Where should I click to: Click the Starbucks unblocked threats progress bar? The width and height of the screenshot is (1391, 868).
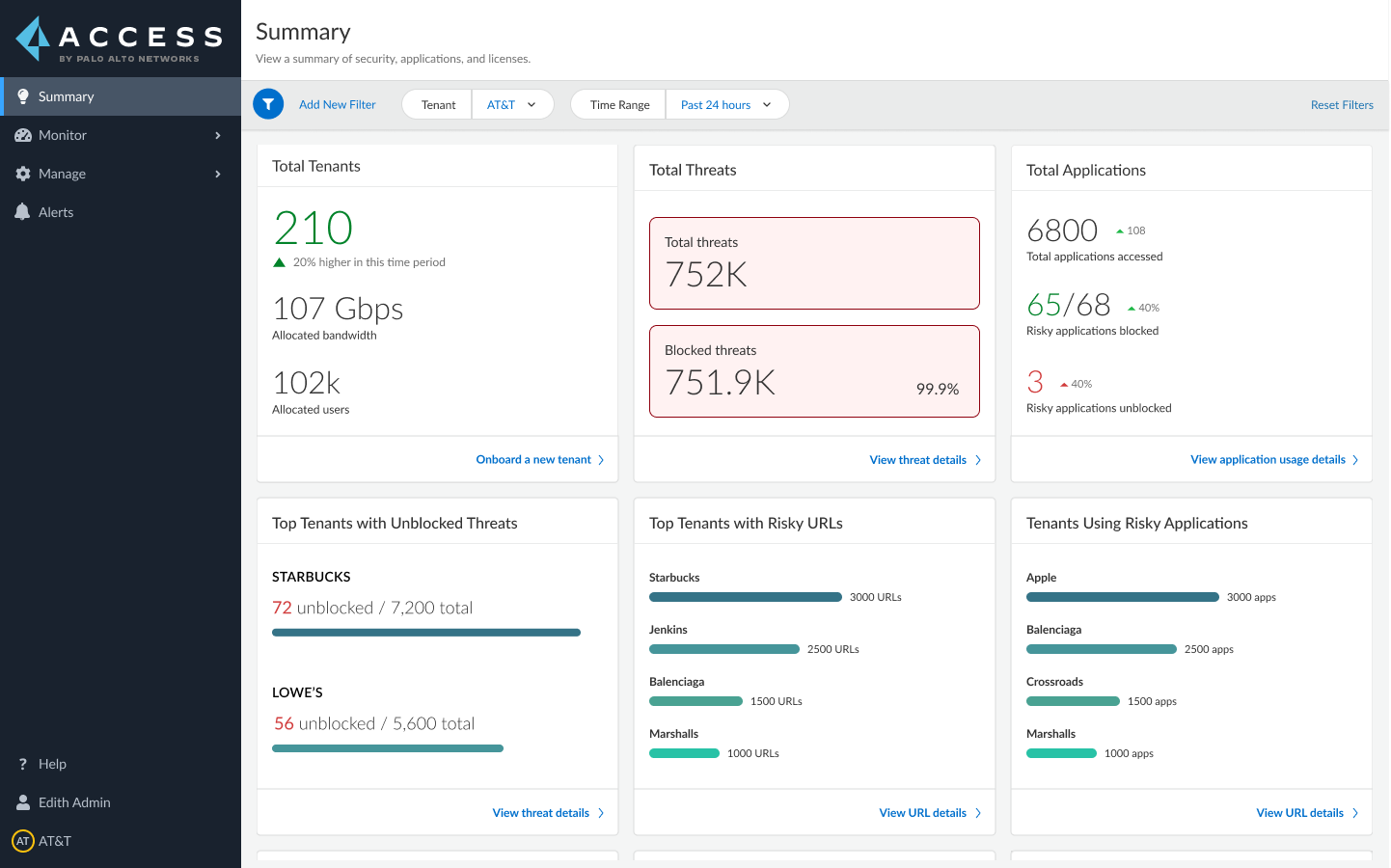pyautogui.click(x=426, y=633)
